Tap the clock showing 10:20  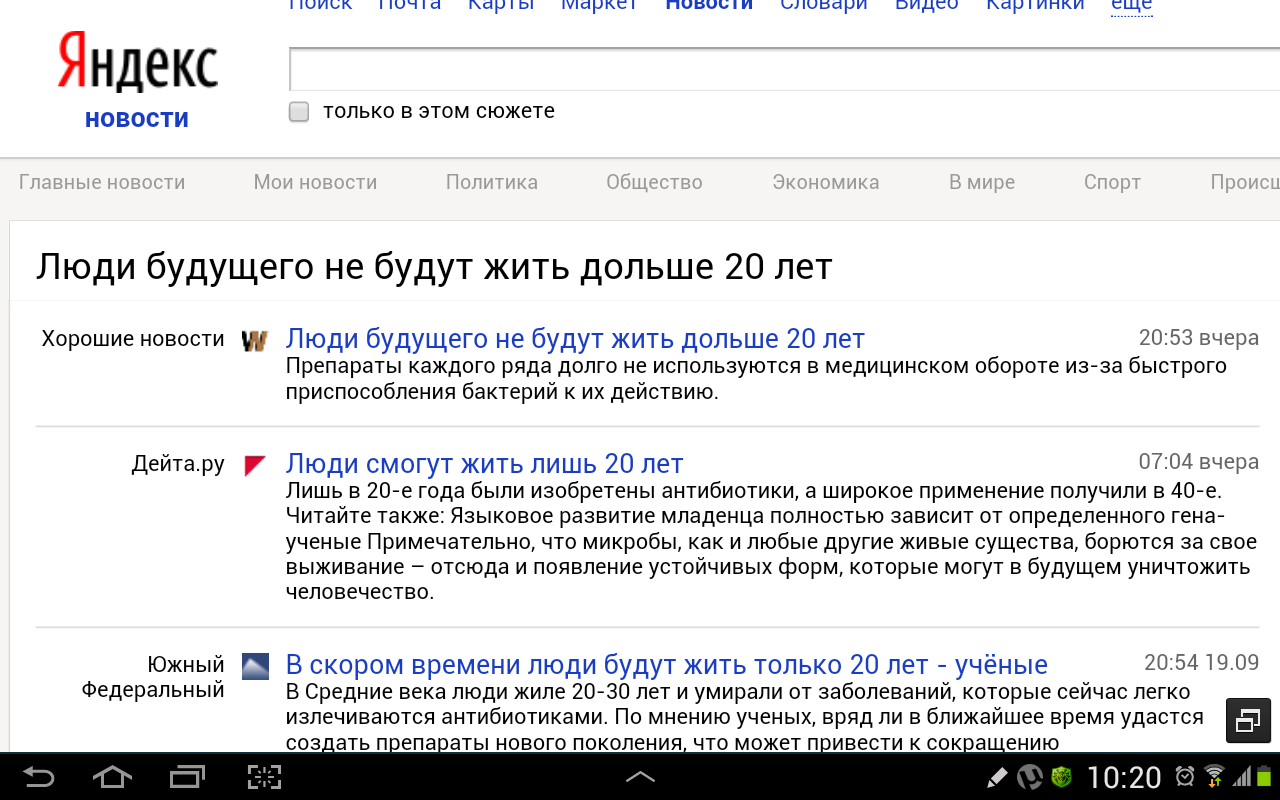point(1123,777)
